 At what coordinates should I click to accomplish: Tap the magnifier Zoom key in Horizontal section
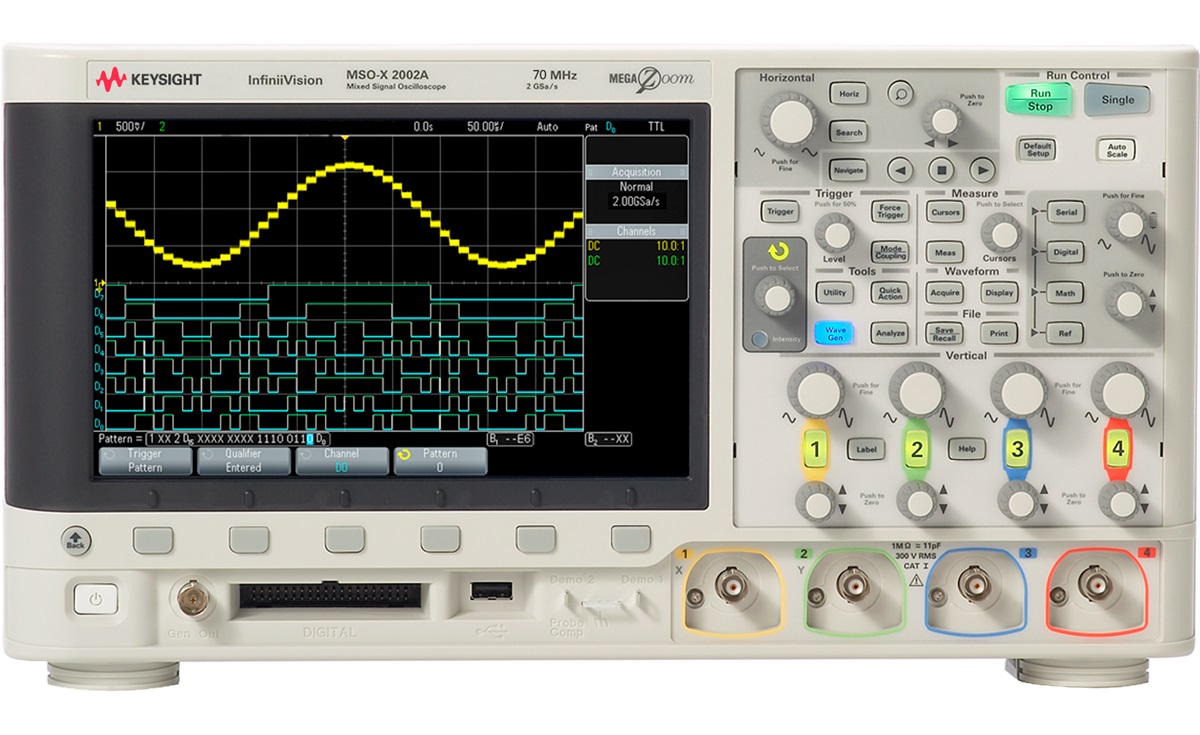(x=901, y=93)
